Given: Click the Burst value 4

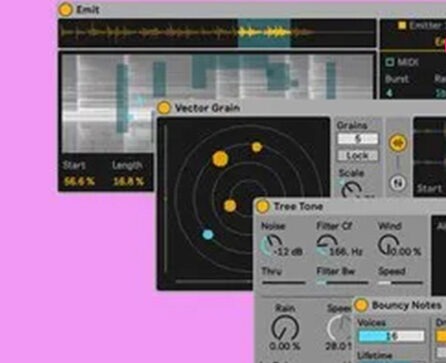Looking at the screenshot, I should 389,93.
